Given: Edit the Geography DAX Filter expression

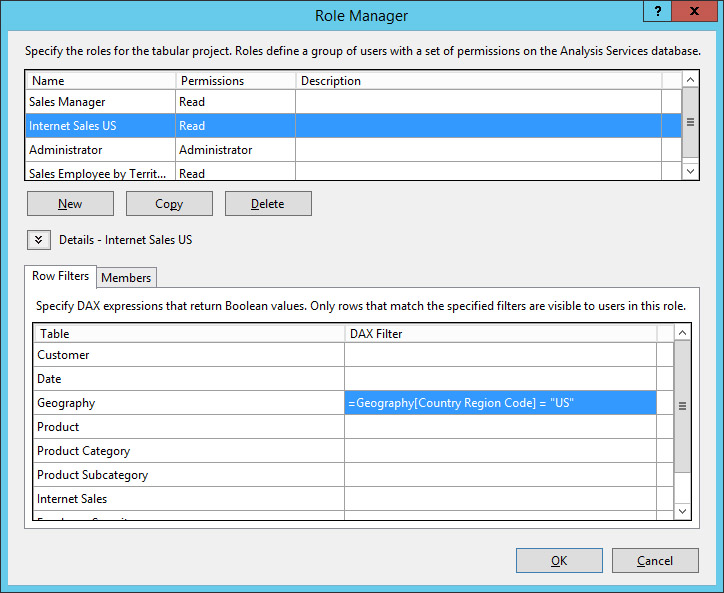Looking at the screenshot, I should [x=500, y=403].
